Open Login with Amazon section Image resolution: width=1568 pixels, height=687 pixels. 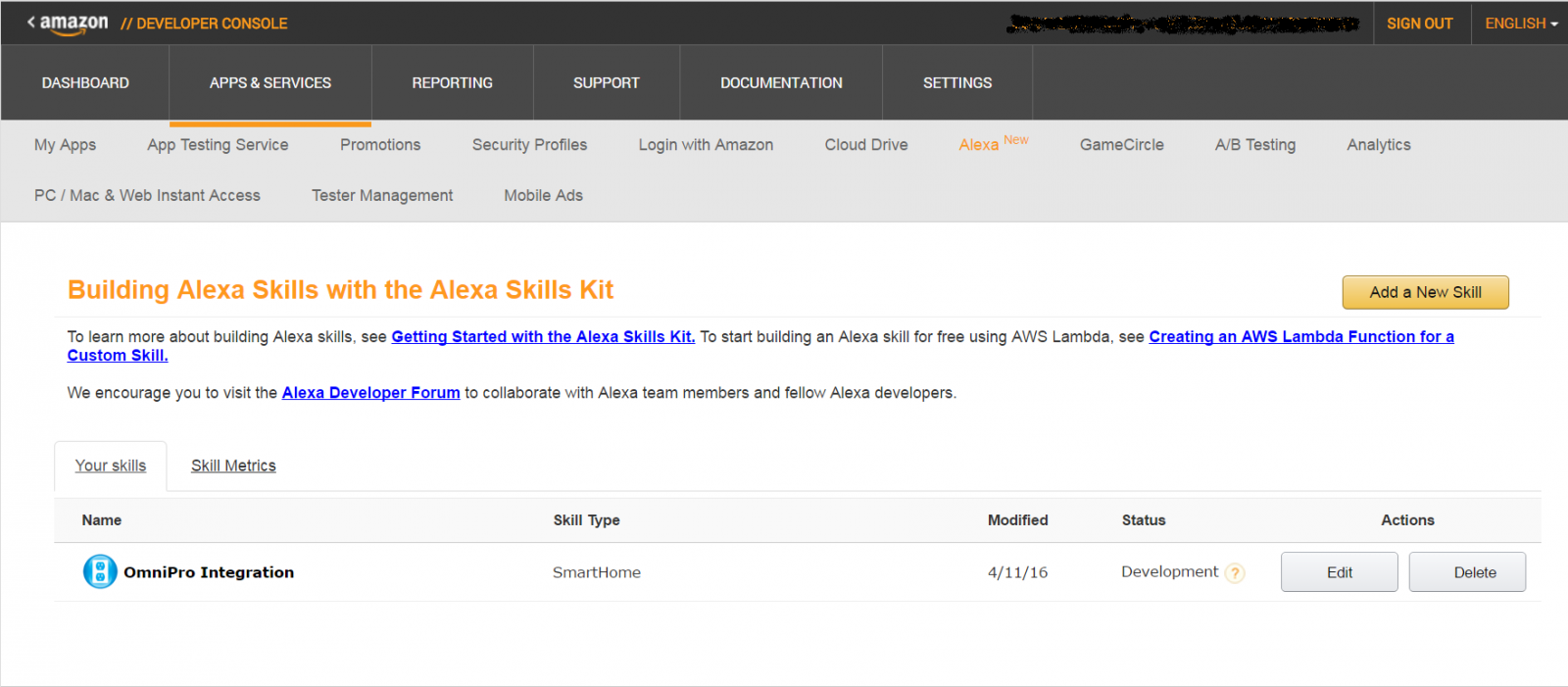pos(706,145)
